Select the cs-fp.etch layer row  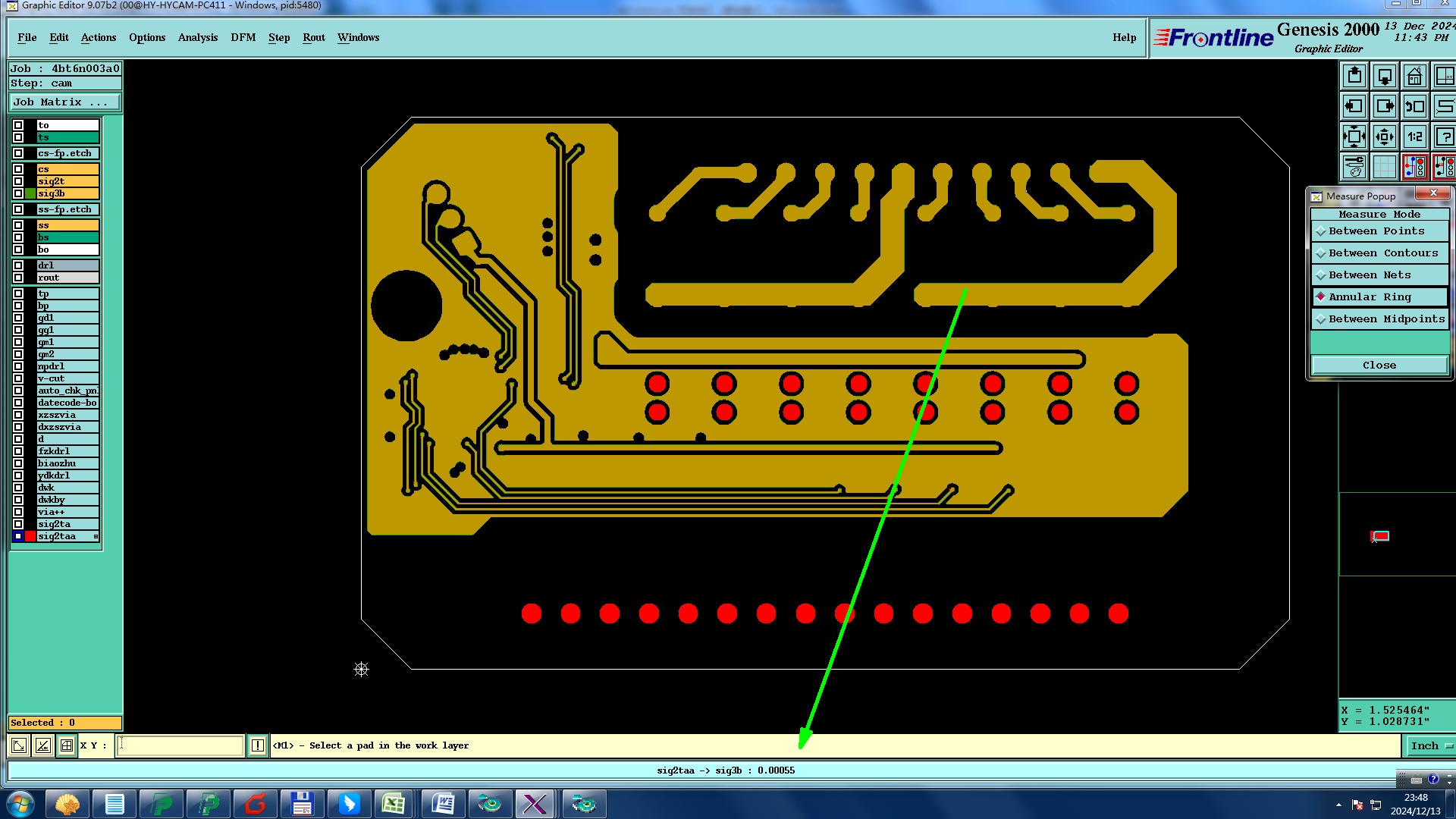tap(67, 153)
